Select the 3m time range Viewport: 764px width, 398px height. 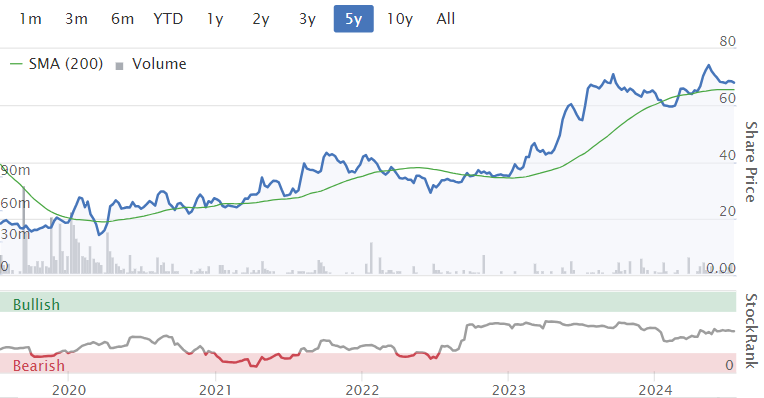click(x=76, y=19)
